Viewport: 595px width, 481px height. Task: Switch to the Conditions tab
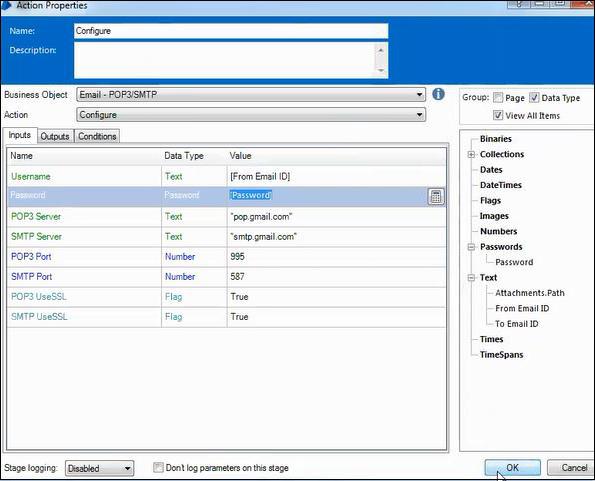[x=97, y=136]
